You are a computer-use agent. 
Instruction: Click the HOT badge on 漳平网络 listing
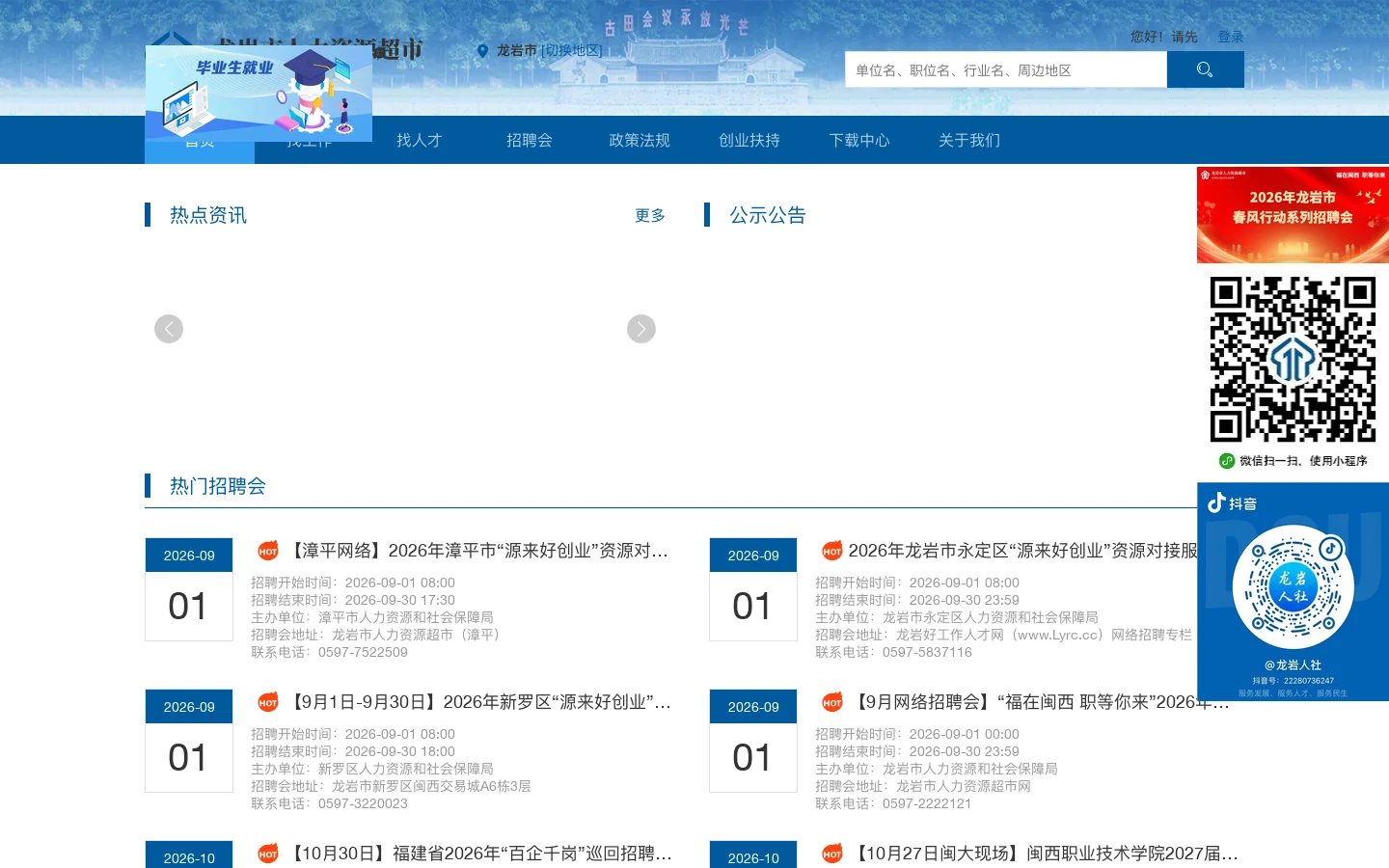(268, 551)
